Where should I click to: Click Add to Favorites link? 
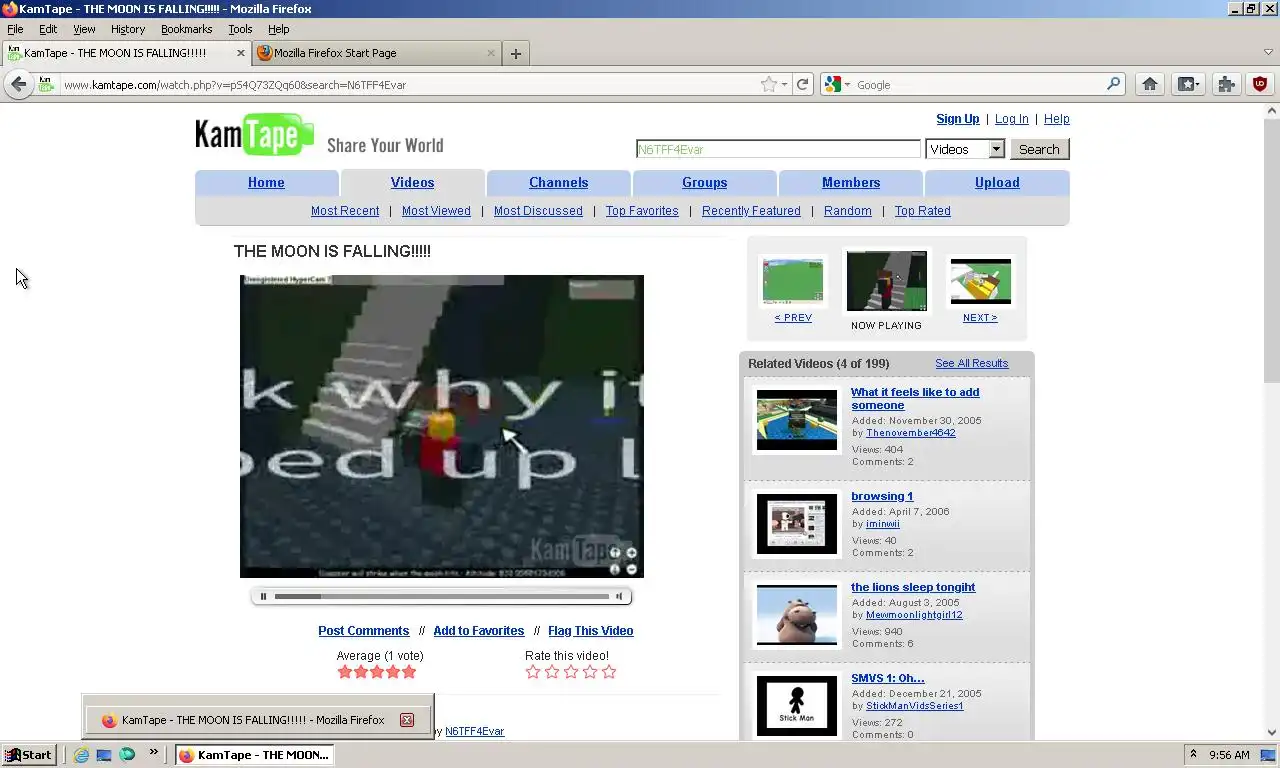[x=479, y=631]
